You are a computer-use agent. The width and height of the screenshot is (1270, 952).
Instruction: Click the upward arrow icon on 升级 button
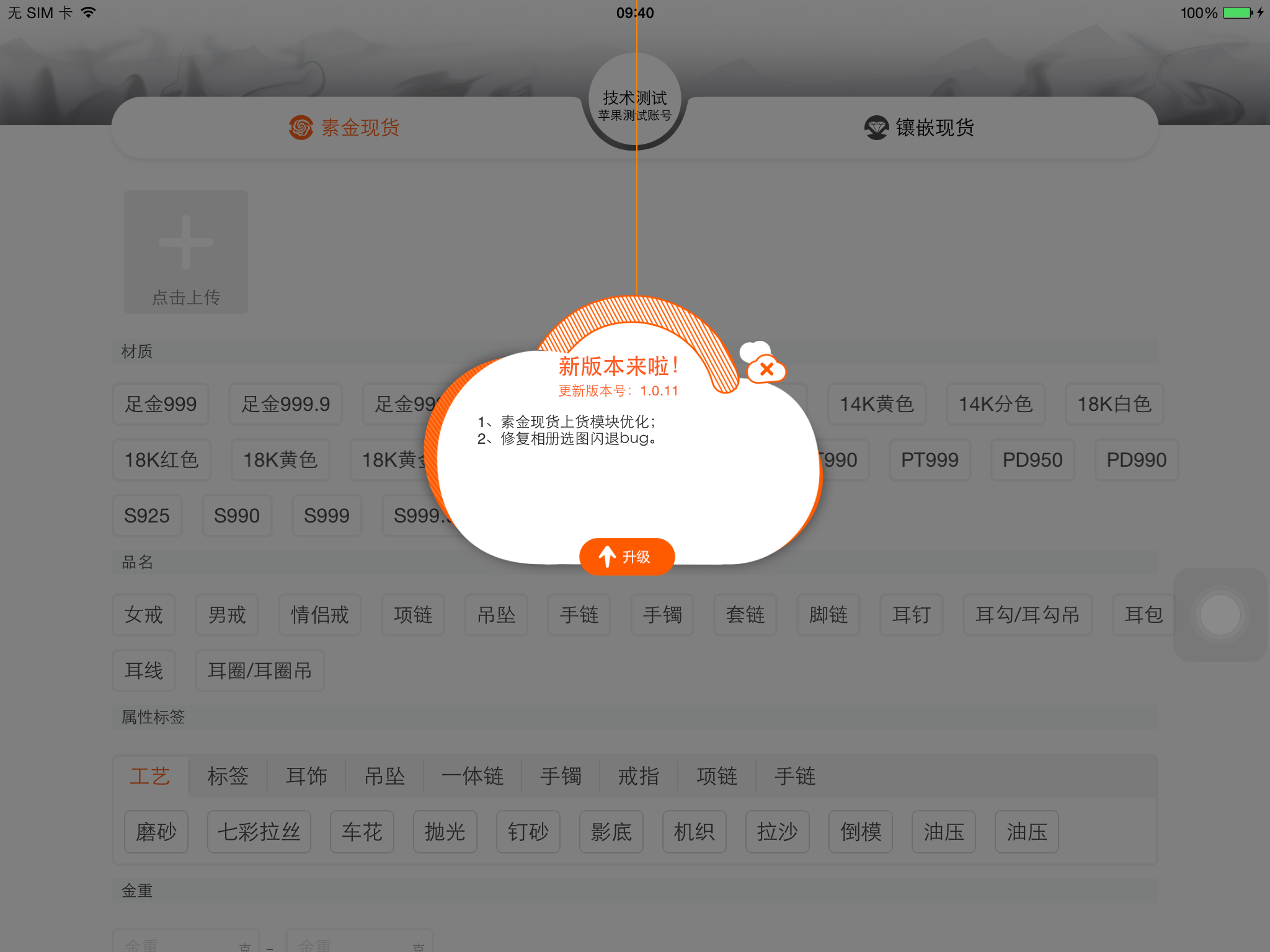tap(606, 556)
